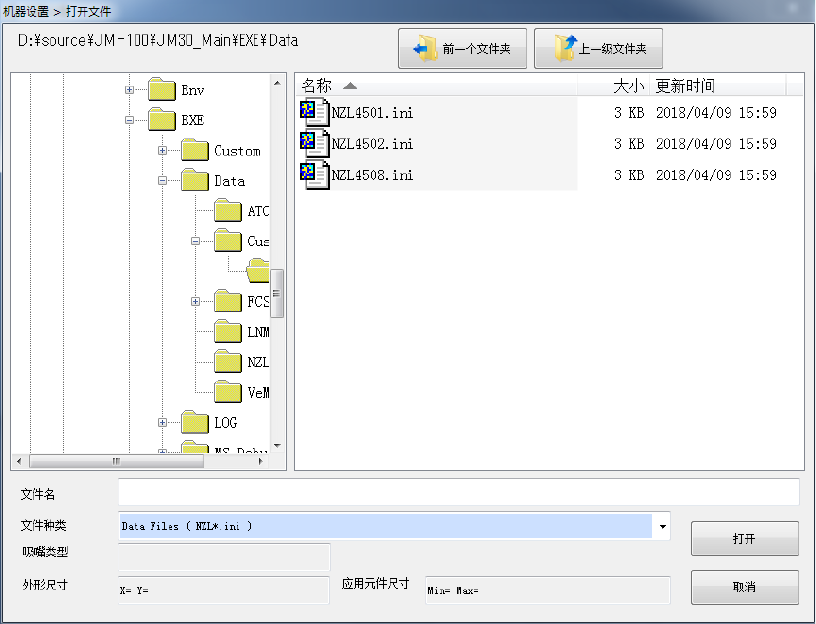Select the ATC folder icon
The image size is (816, 624).
(x=228, y=210)
